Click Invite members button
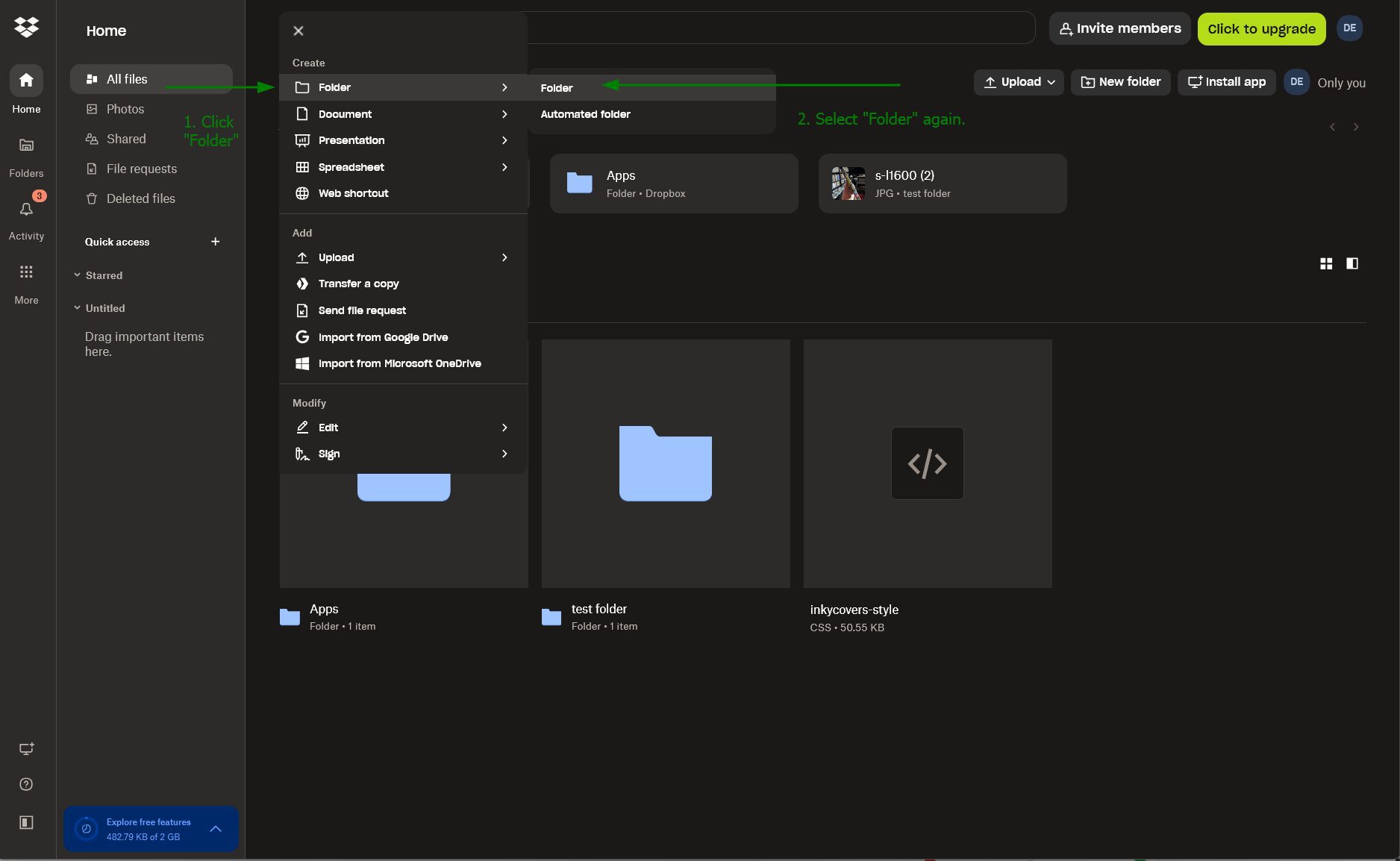 coord(1119,28)
